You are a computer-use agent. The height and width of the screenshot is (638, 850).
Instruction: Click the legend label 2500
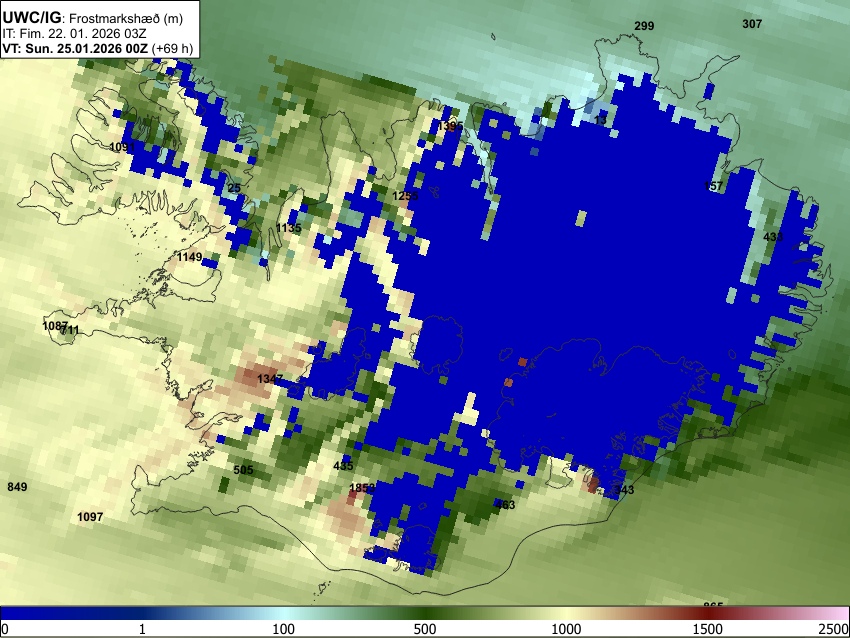(x=834, y=629)
